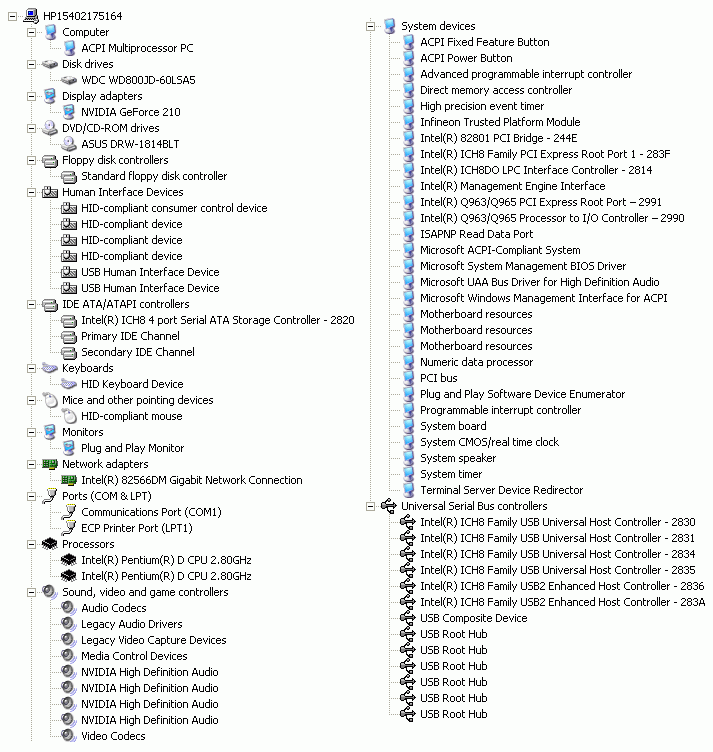The height and width of the screenshot is (752, 713).
Task: Collapse the Network adapters category
Action: pos(32,464)
